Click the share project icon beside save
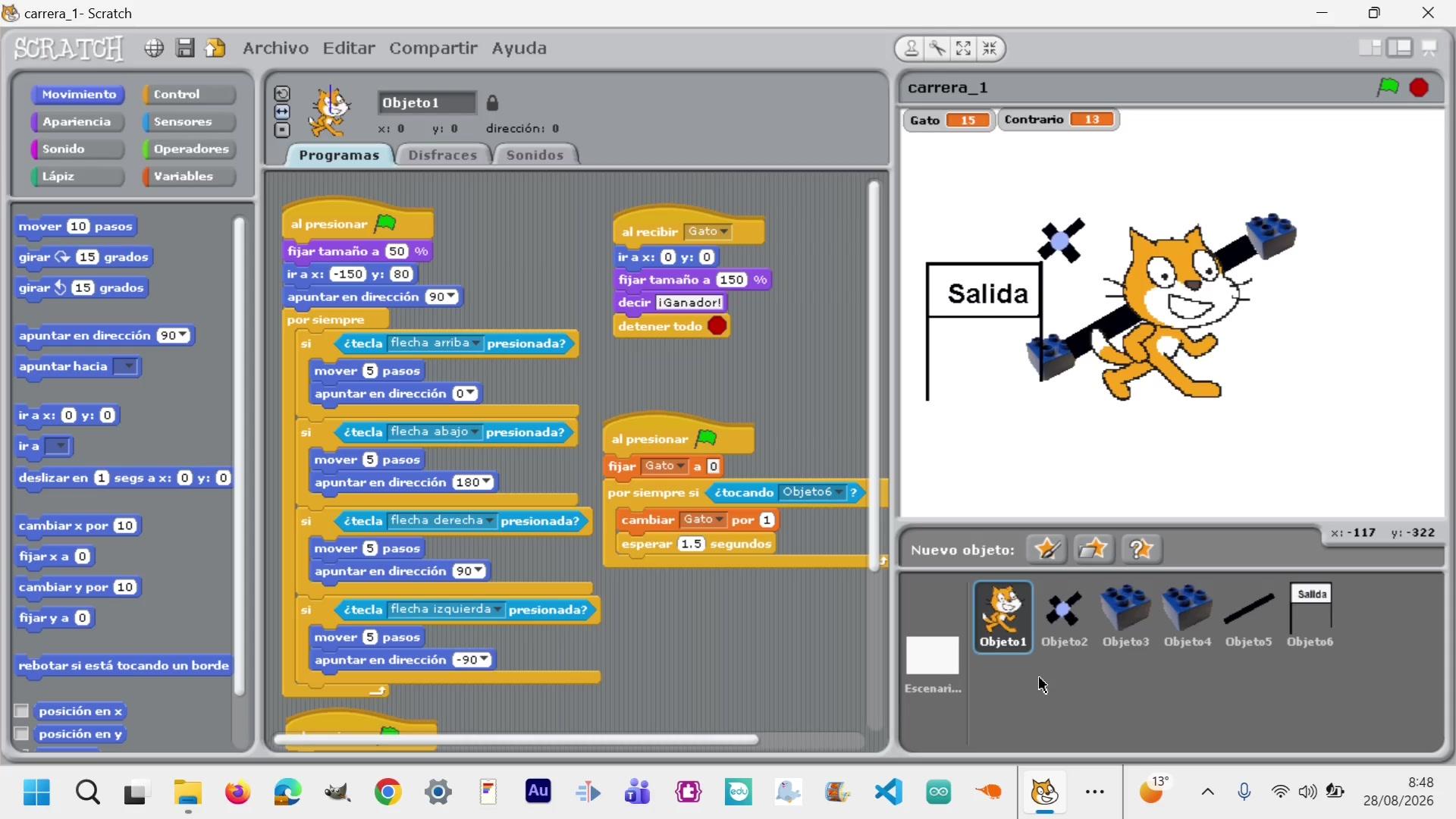 [215, 48]
